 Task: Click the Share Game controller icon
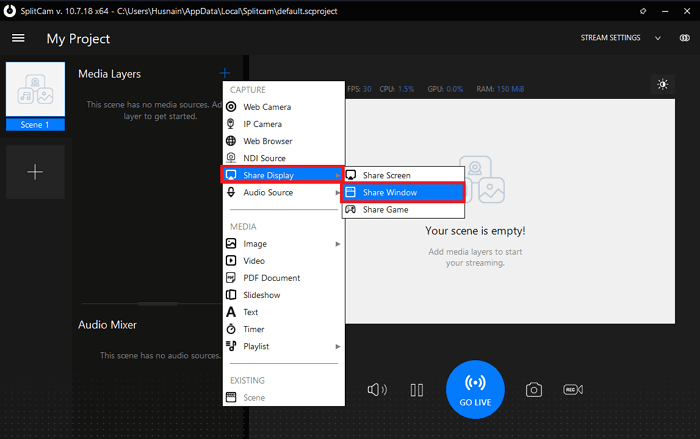click(x=351, y=209)
